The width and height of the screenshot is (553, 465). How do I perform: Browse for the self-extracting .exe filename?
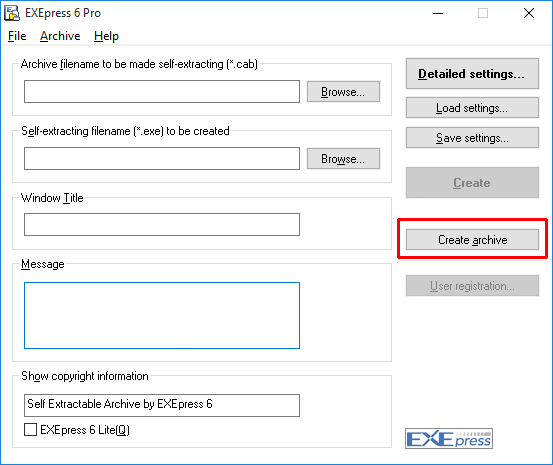343,159
